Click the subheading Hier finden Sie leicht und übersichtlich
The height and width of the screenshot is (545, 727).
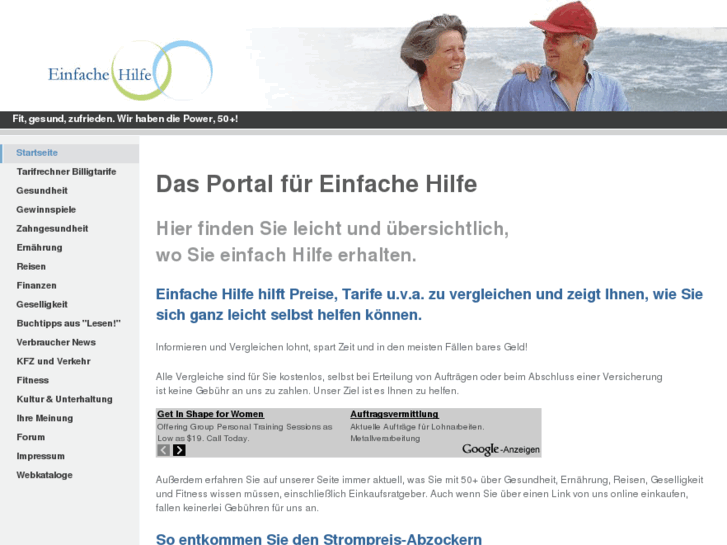coord(332,242)
